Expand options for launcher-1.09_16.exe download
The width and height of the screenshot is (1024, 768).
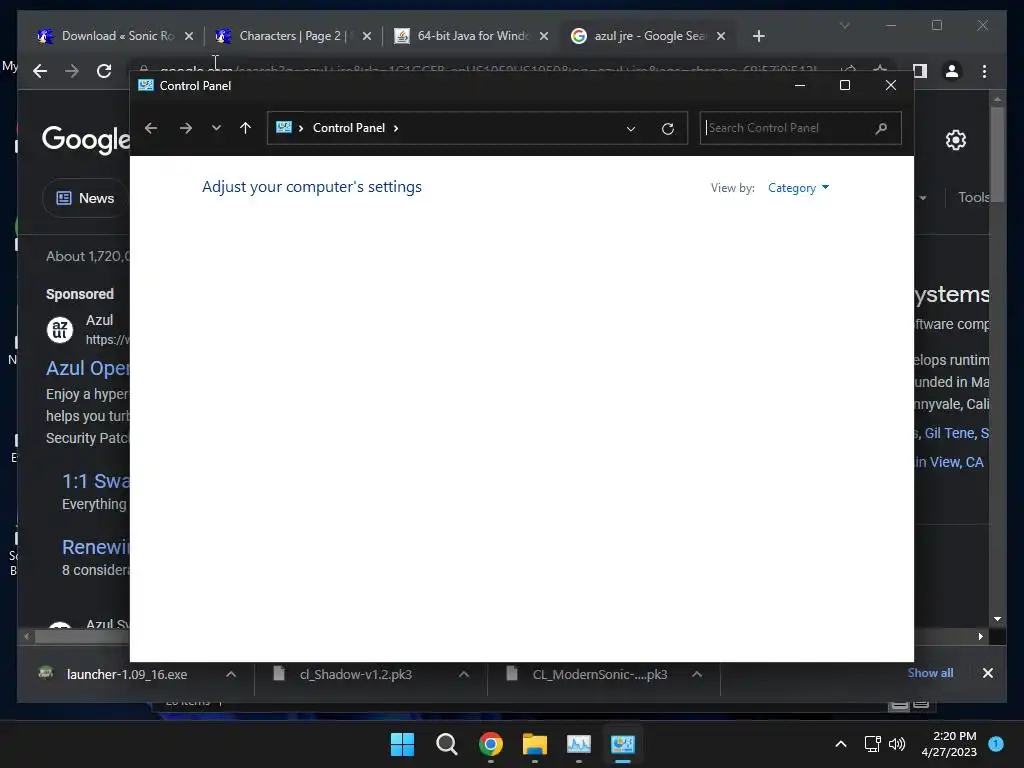231,675
